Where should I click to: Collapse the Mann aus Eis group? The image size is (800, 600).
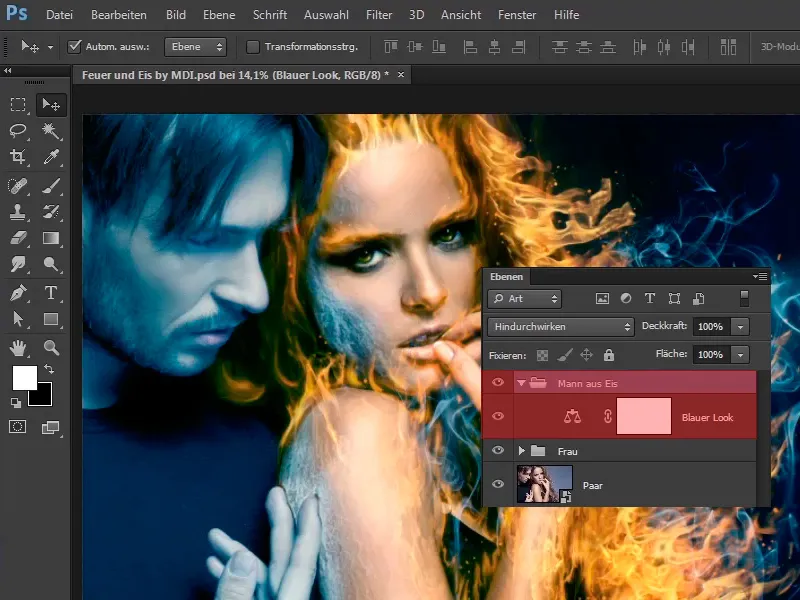(x=521, y=383)
